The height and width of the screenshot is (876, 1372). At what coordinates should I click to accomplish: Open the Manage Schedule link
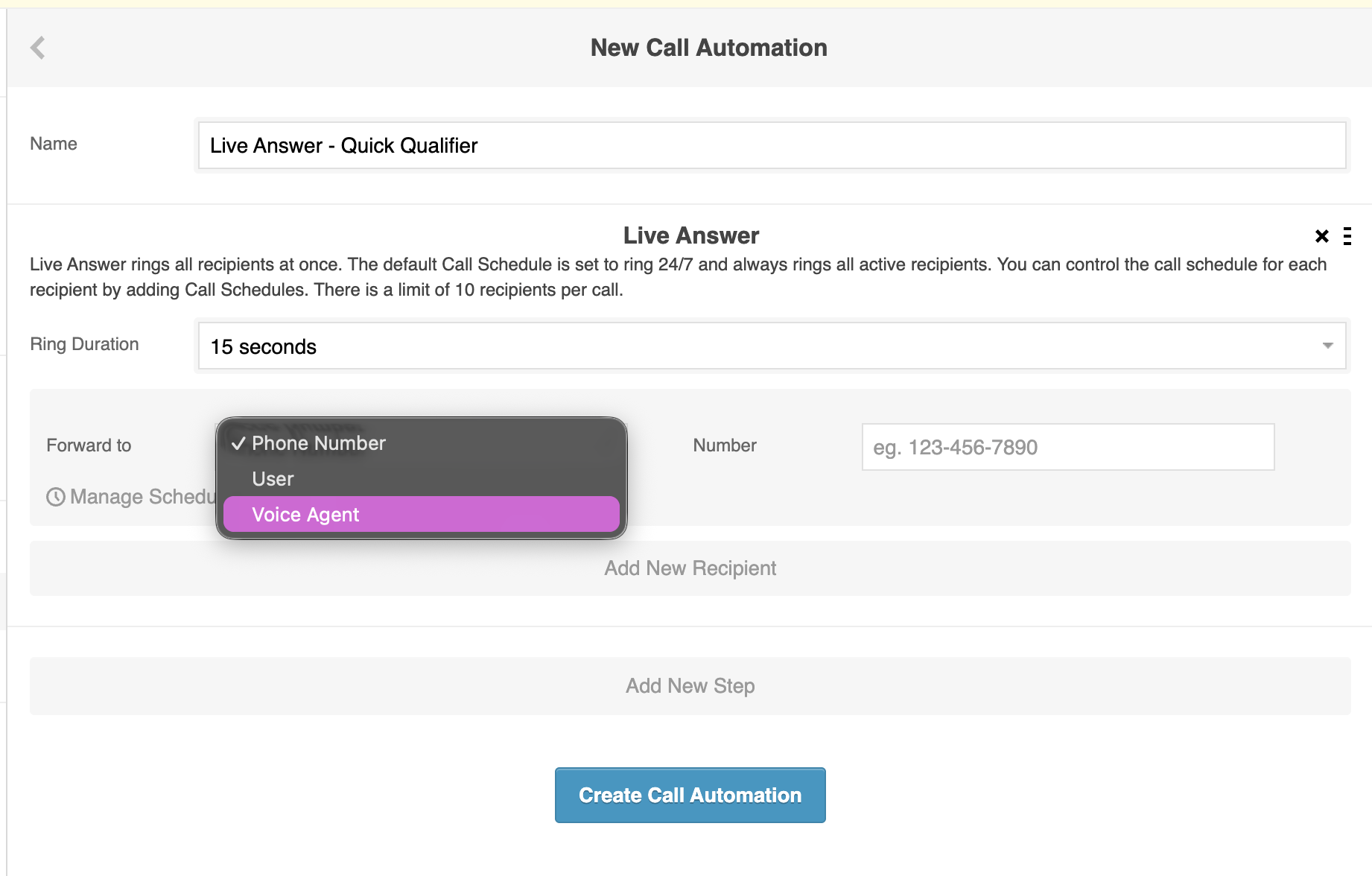(x=142, y=497)
